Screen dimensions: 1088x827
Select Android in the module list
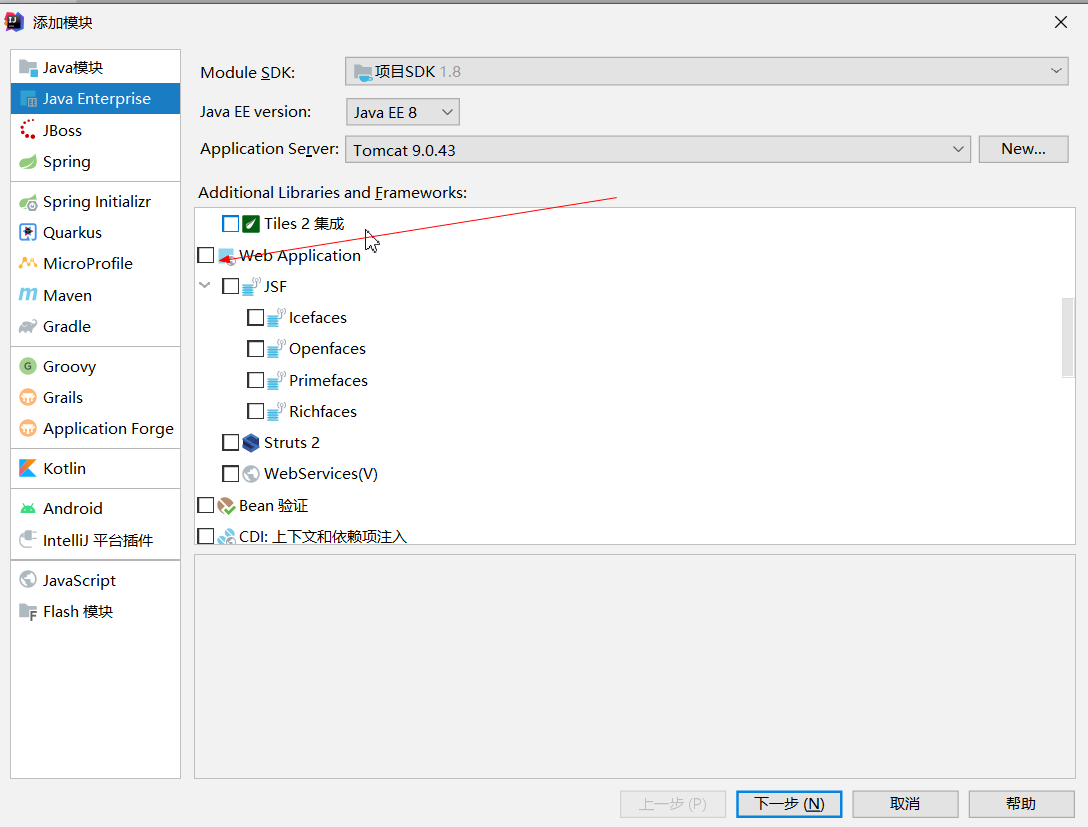click(x=96, y=509)
